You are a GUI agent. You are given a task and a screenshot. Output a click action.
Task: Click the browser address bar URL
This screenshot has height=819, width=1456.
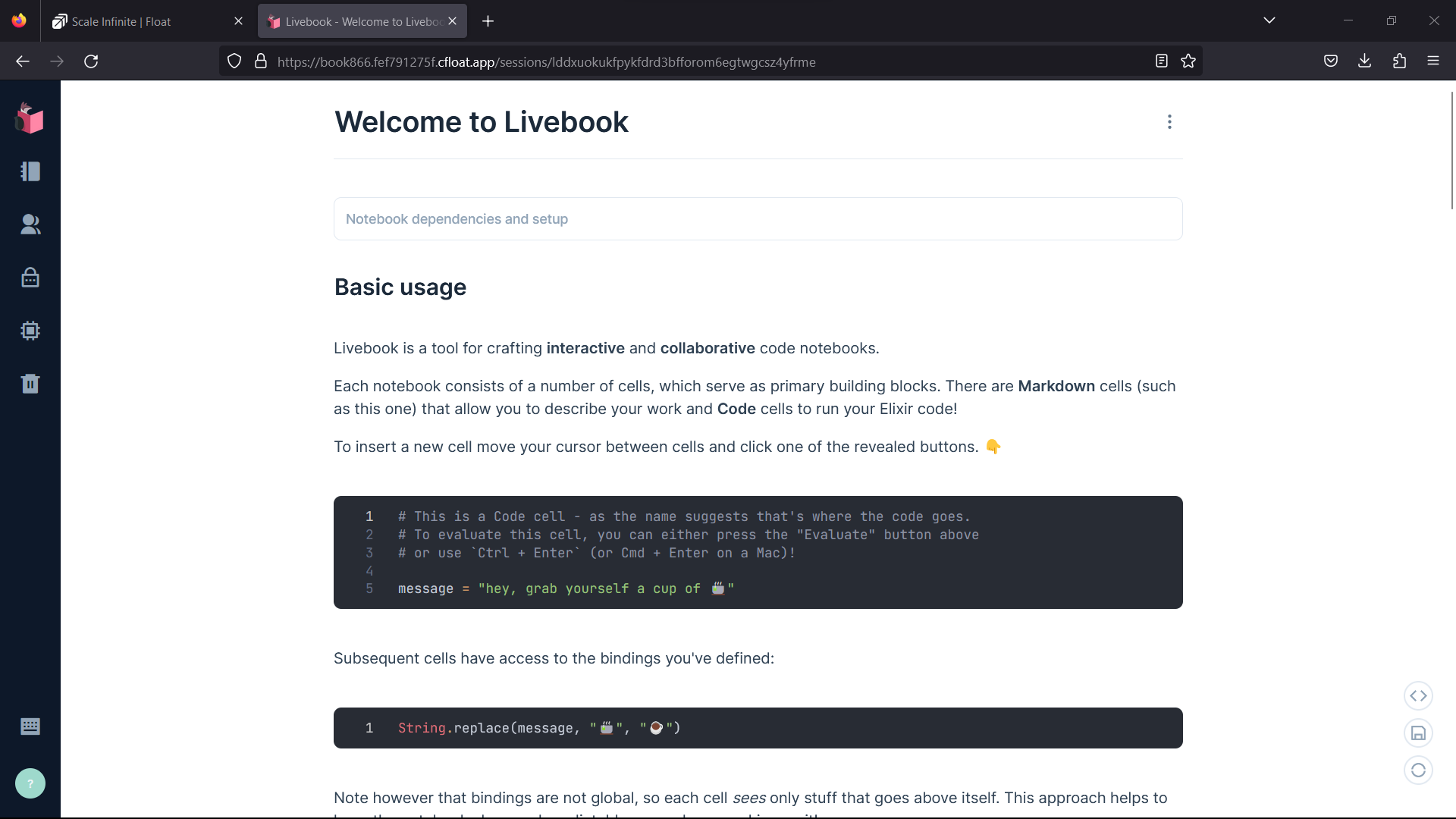coord(546,62)
